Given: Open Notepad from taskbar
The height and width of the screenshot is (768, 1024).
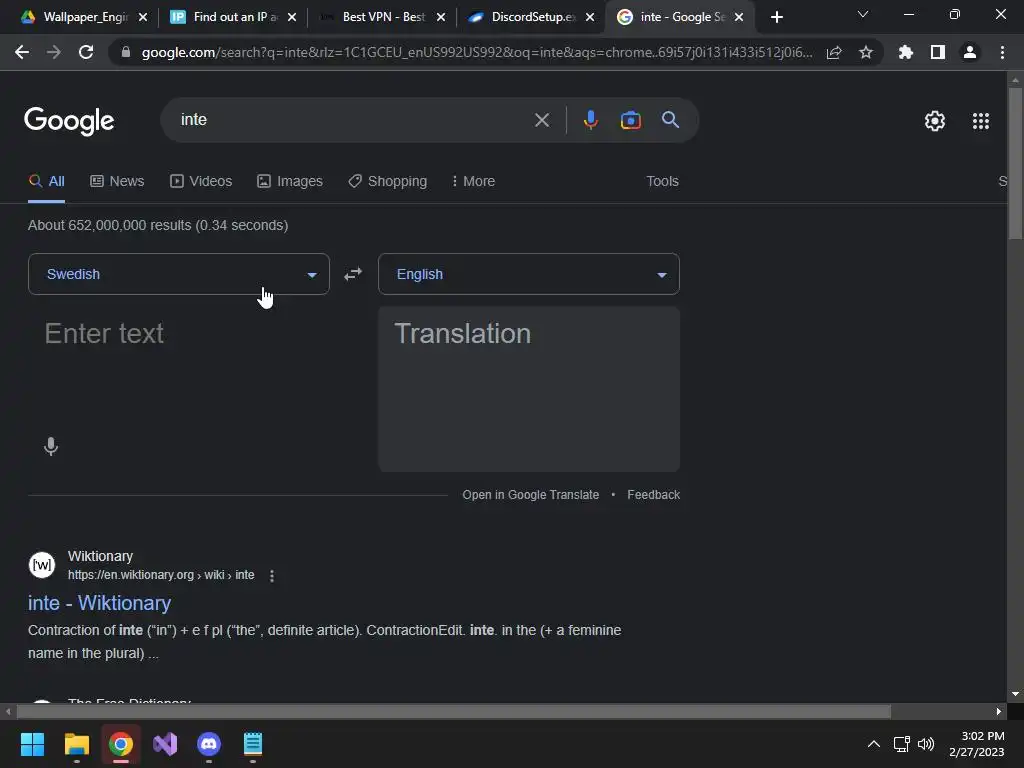Looking at the screenshot, I should (x=253, y=744).
